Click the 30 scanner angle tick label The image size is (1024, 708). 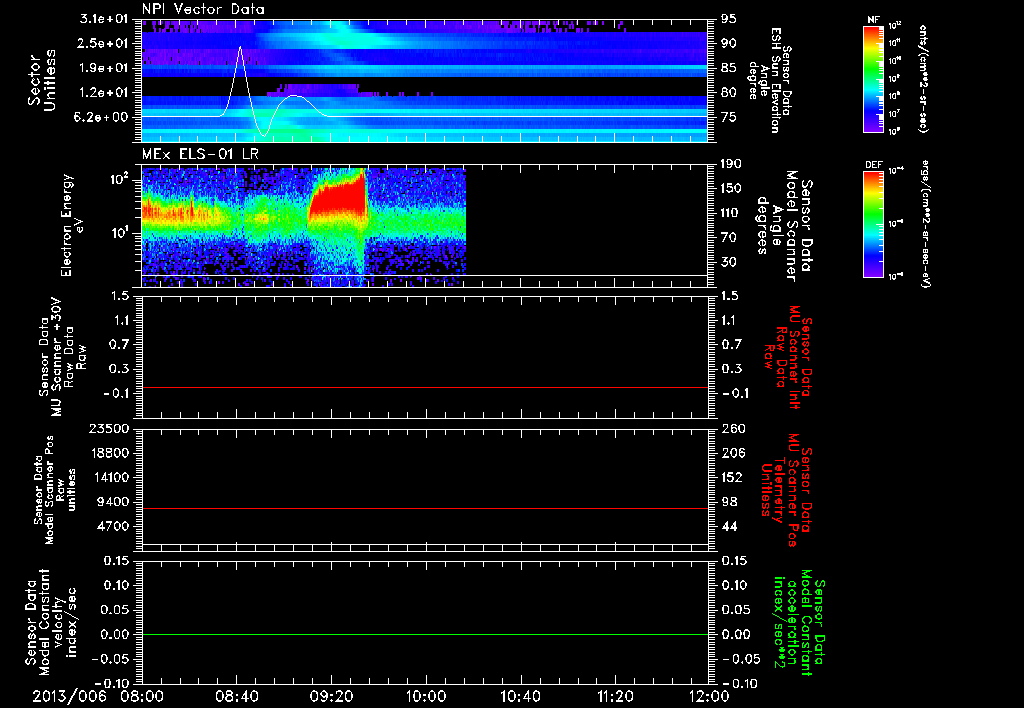click(x=729, y=262)
